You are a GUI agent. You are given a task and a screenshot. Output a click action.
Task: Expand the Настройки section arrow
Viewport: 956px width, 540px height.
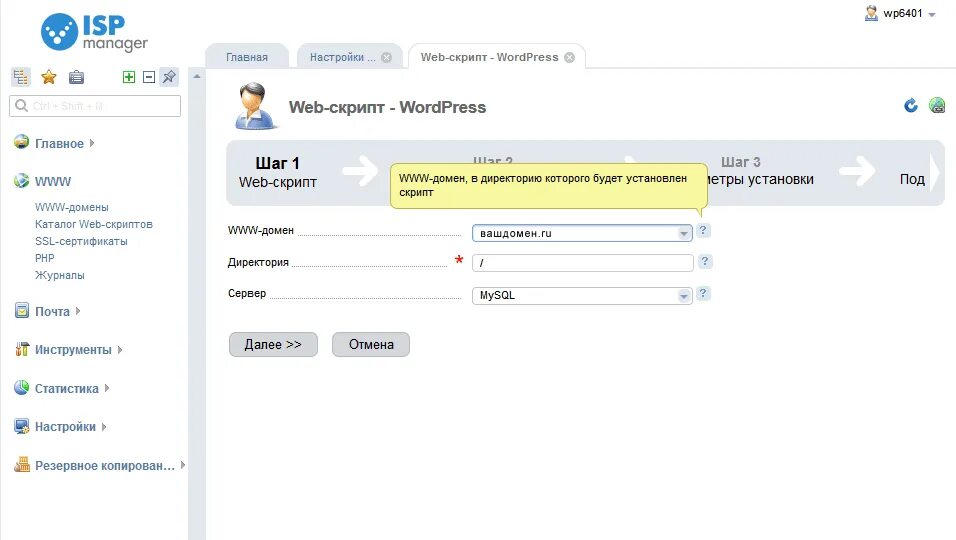pyautogui.click(x=104, y=427)
